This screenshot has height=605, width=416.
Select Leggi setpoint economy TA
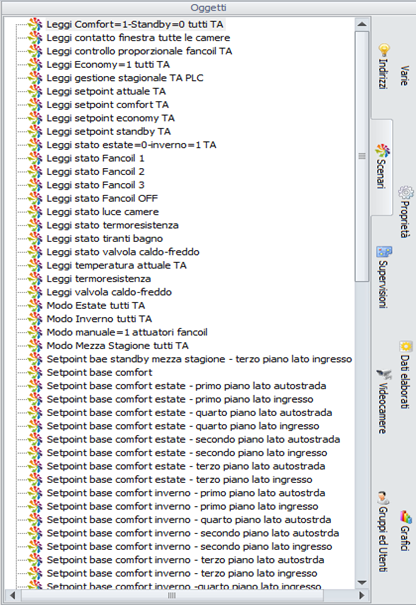110,118
